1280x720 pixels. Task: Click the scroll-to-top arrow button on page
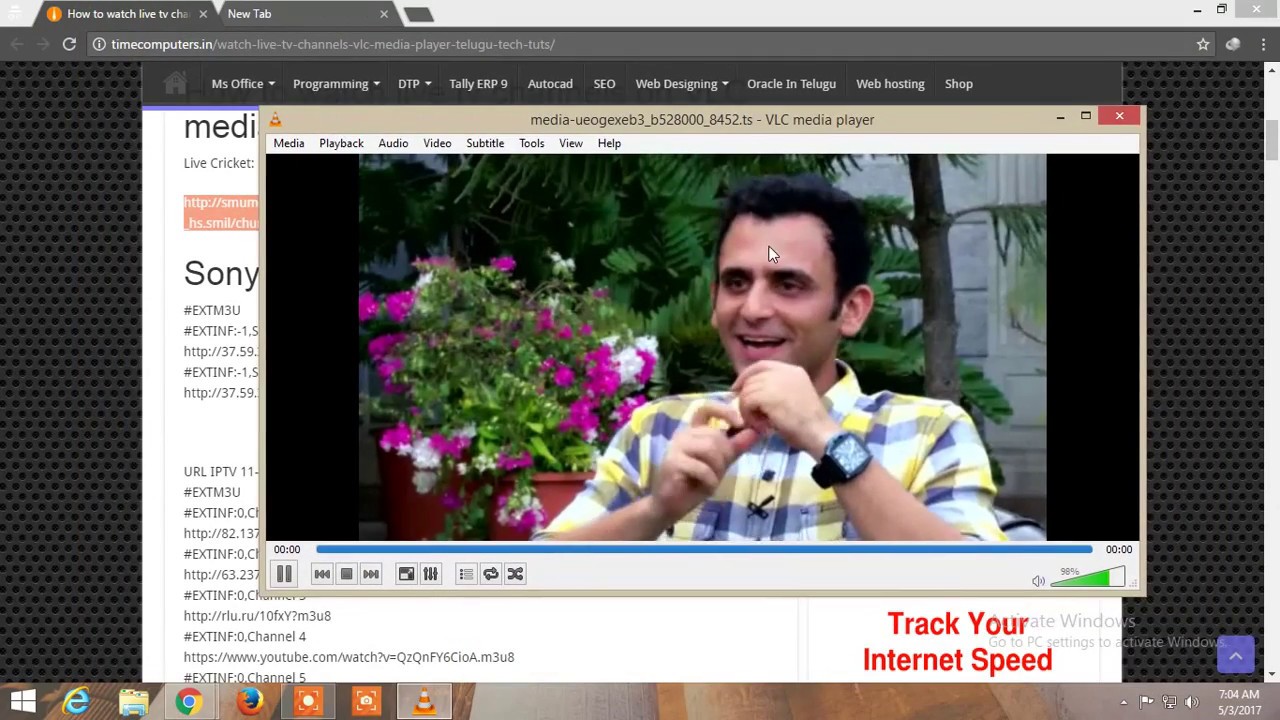pyautogui.click(x=1236, y=656)
